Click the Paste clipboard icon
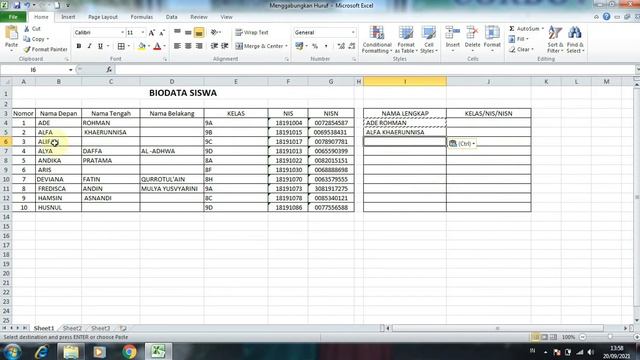Image resolution: width=640 pixels, height=360 pixels. click(x=11, y=33)
